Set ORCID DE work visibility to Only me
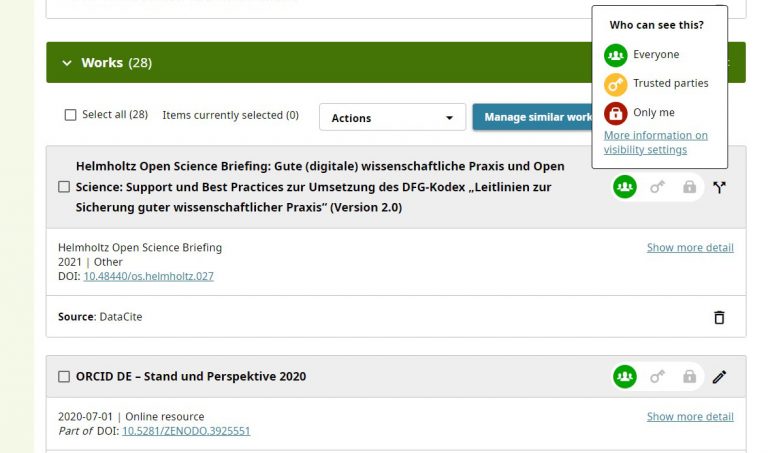 689,377
